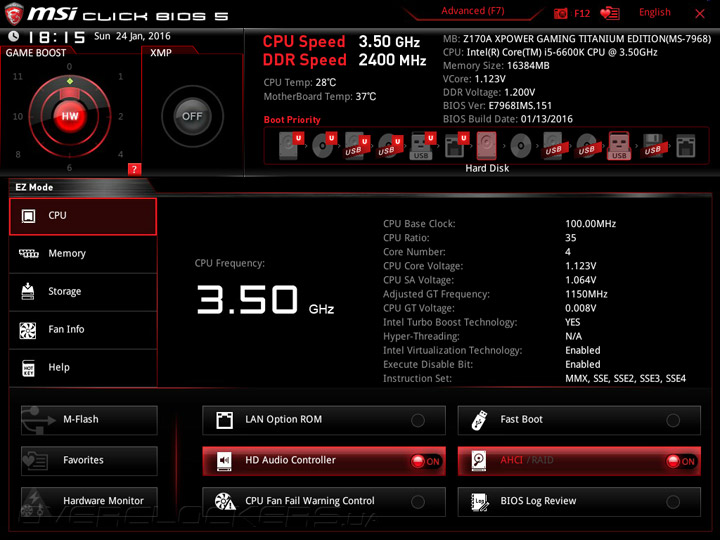
Task: Open the Hardware Monitor
Action: [x=89, y=501]
